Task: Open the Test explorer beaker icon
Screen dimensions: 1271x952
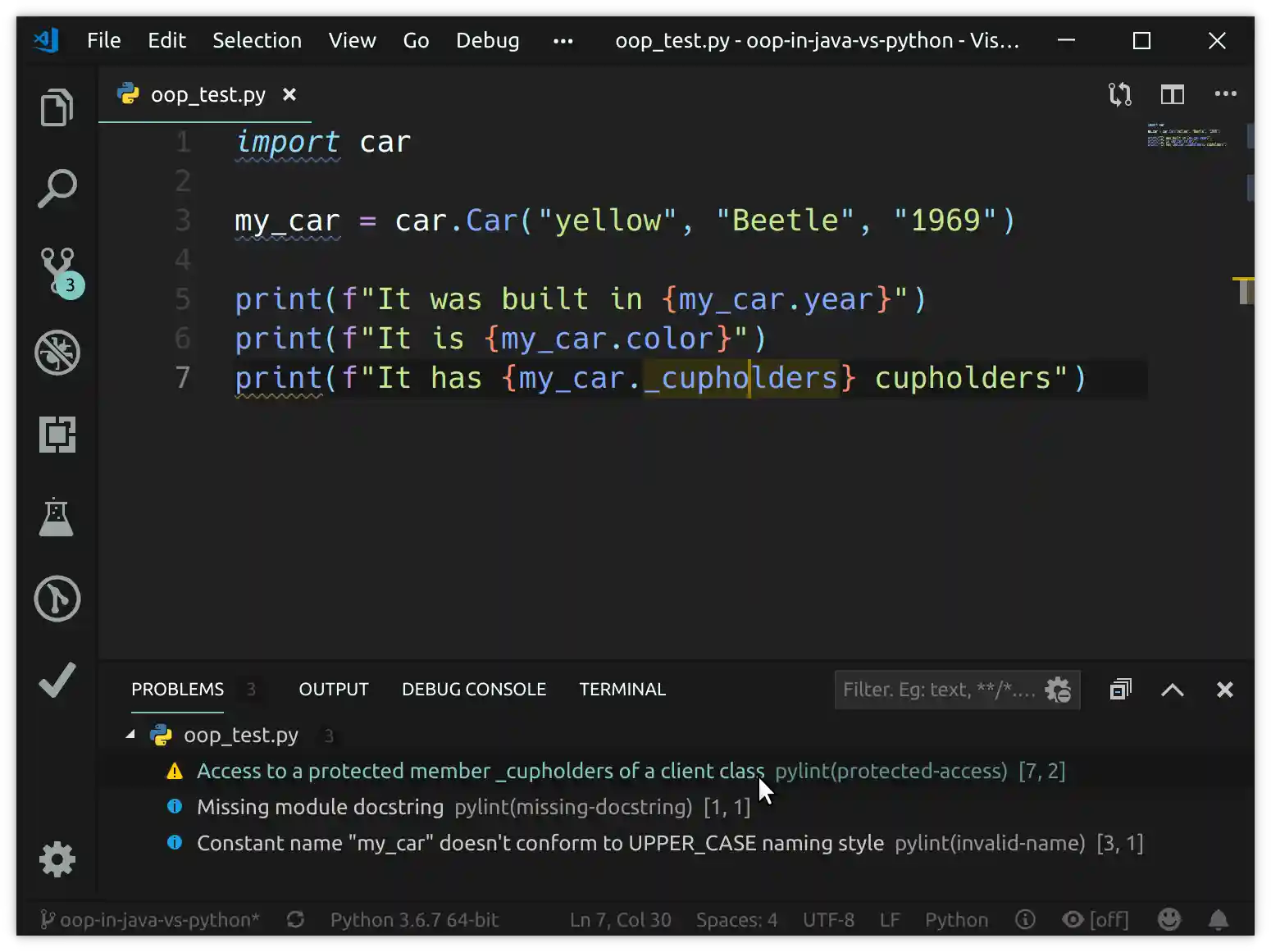Action: click(57, 517)
